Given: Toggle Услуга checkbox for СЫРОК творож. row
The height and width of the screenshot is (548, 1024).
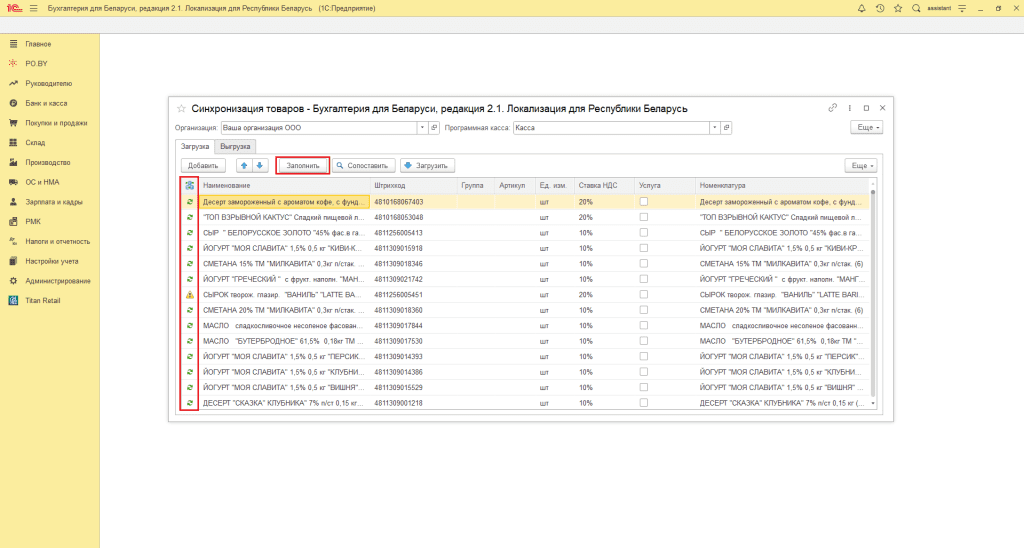Looking at the screenshot, I should (x=644, y=295).
